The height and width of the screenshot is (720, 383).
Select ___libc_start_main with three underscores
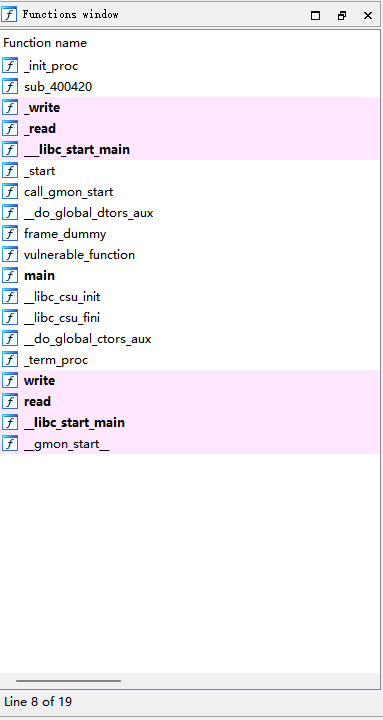point(77,150)
